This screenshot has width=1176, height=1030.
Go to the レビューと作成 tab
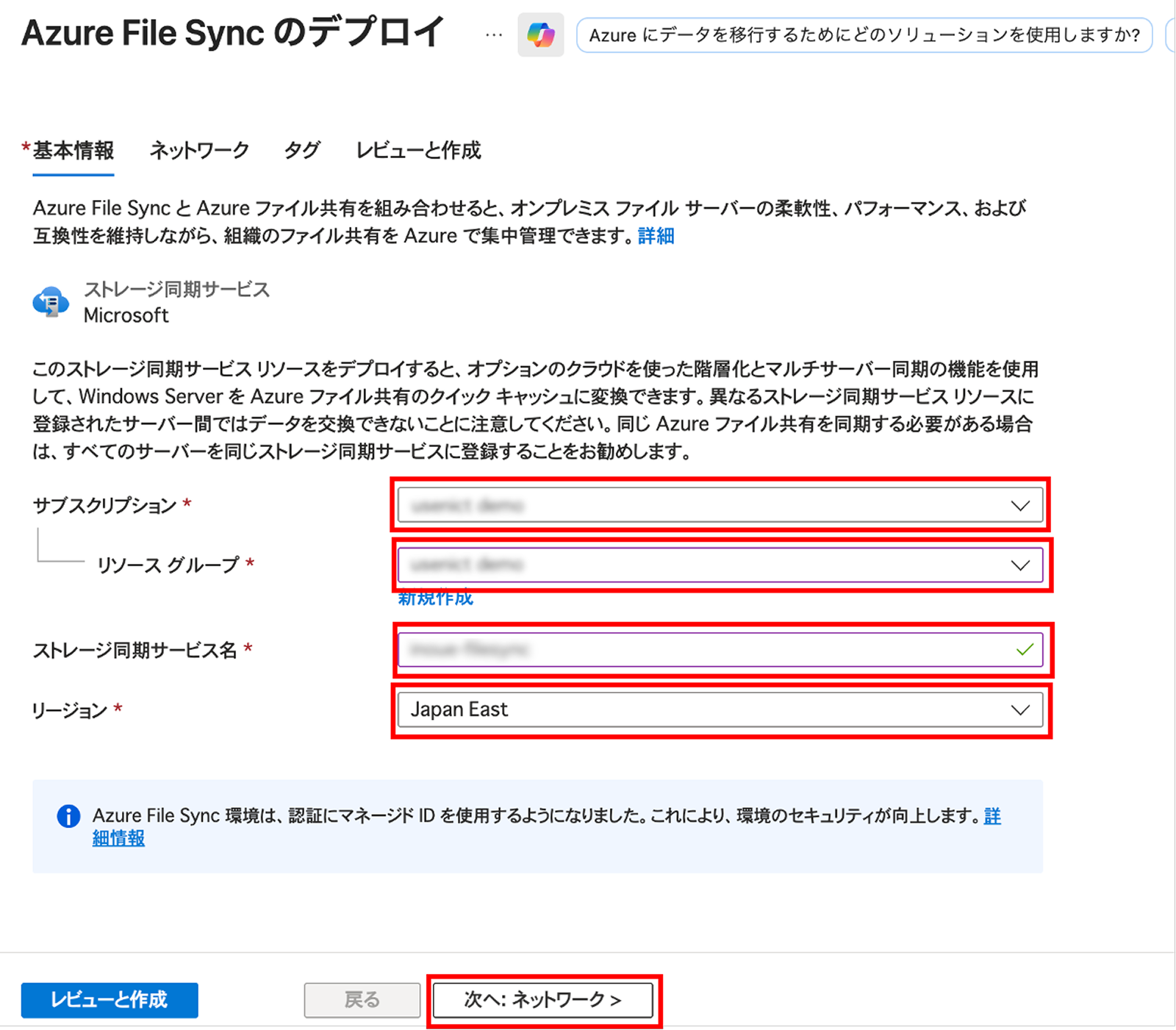pyautogui.click(x=418, y=151)
